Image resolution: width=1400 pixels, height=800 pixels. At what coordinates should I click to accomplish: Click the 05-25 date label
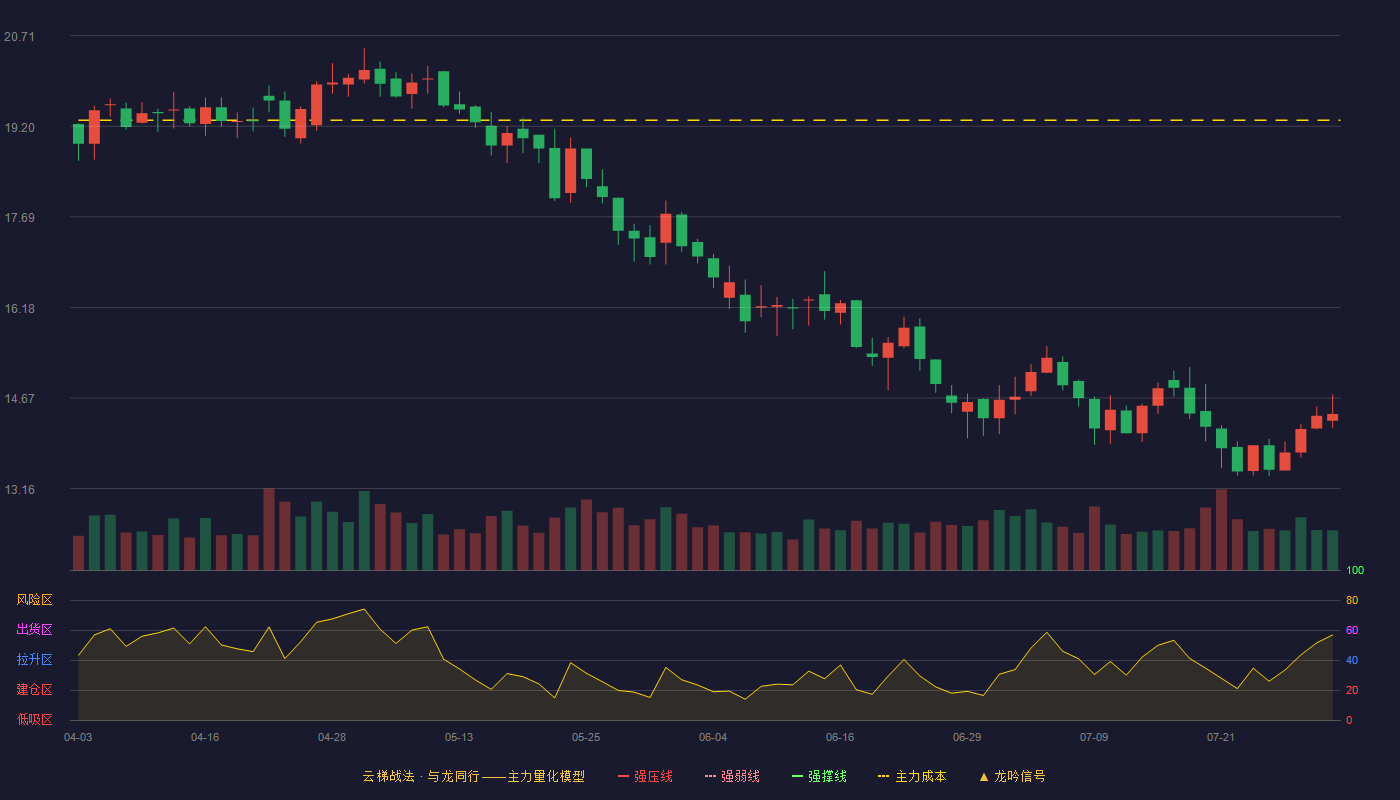point(586,737)
